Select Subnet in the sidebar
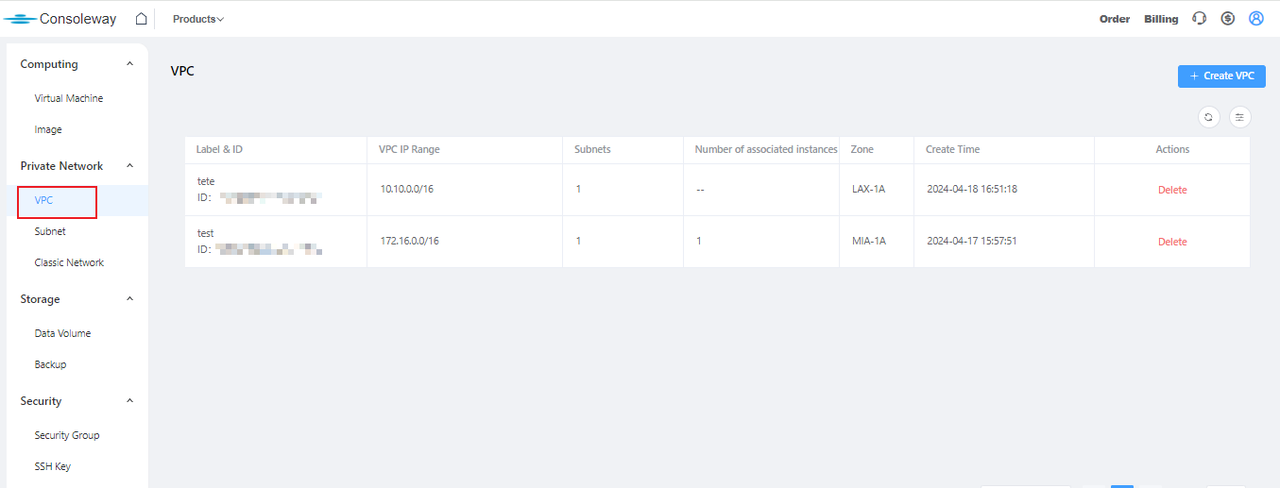Viewport: 1280px width, 488px height. click(x=50, y=231)
